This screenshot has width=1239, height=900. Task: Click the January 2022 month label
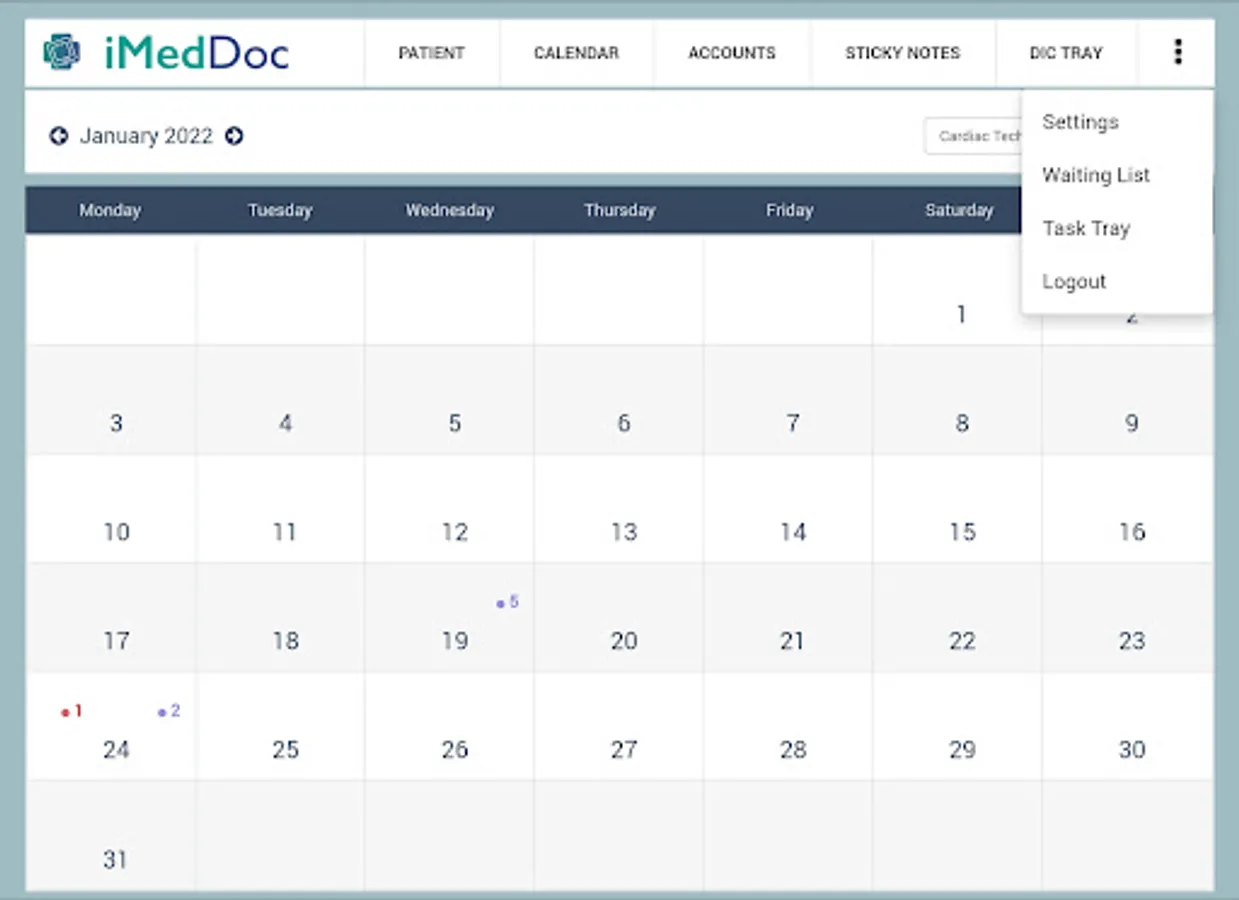(146, 136)
